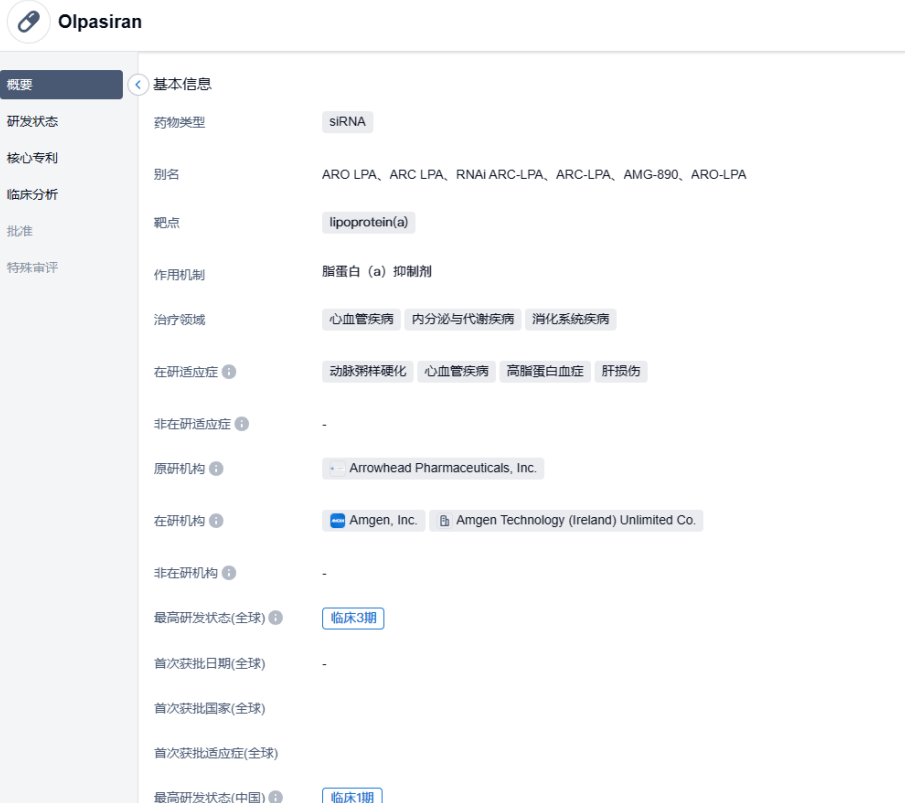Click info icon beside 在研机构
The width and height of the screenshot is (905, 803).
click(216, 521)
